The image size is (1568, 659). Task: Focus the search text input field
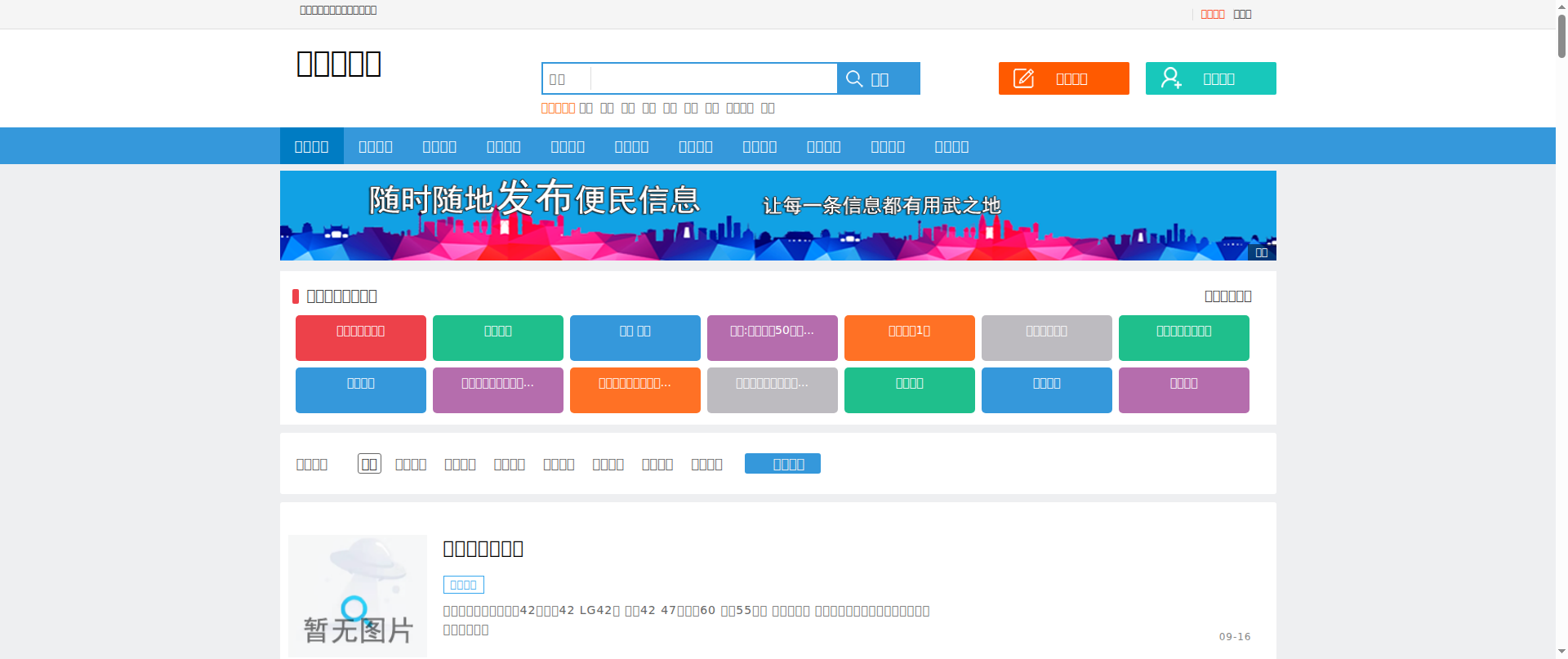[x=714, y=79]
